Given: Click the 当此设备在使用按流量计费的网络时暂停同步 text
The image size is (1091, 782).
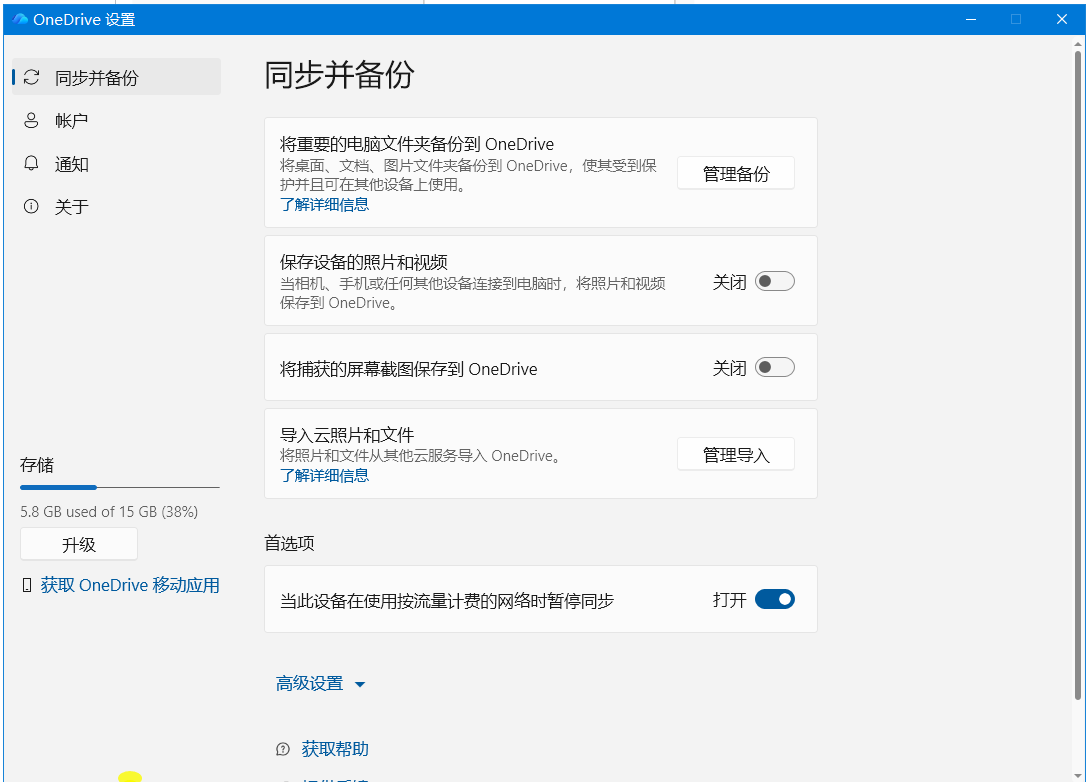Looking at the screenshot, I should pos(447,600).
